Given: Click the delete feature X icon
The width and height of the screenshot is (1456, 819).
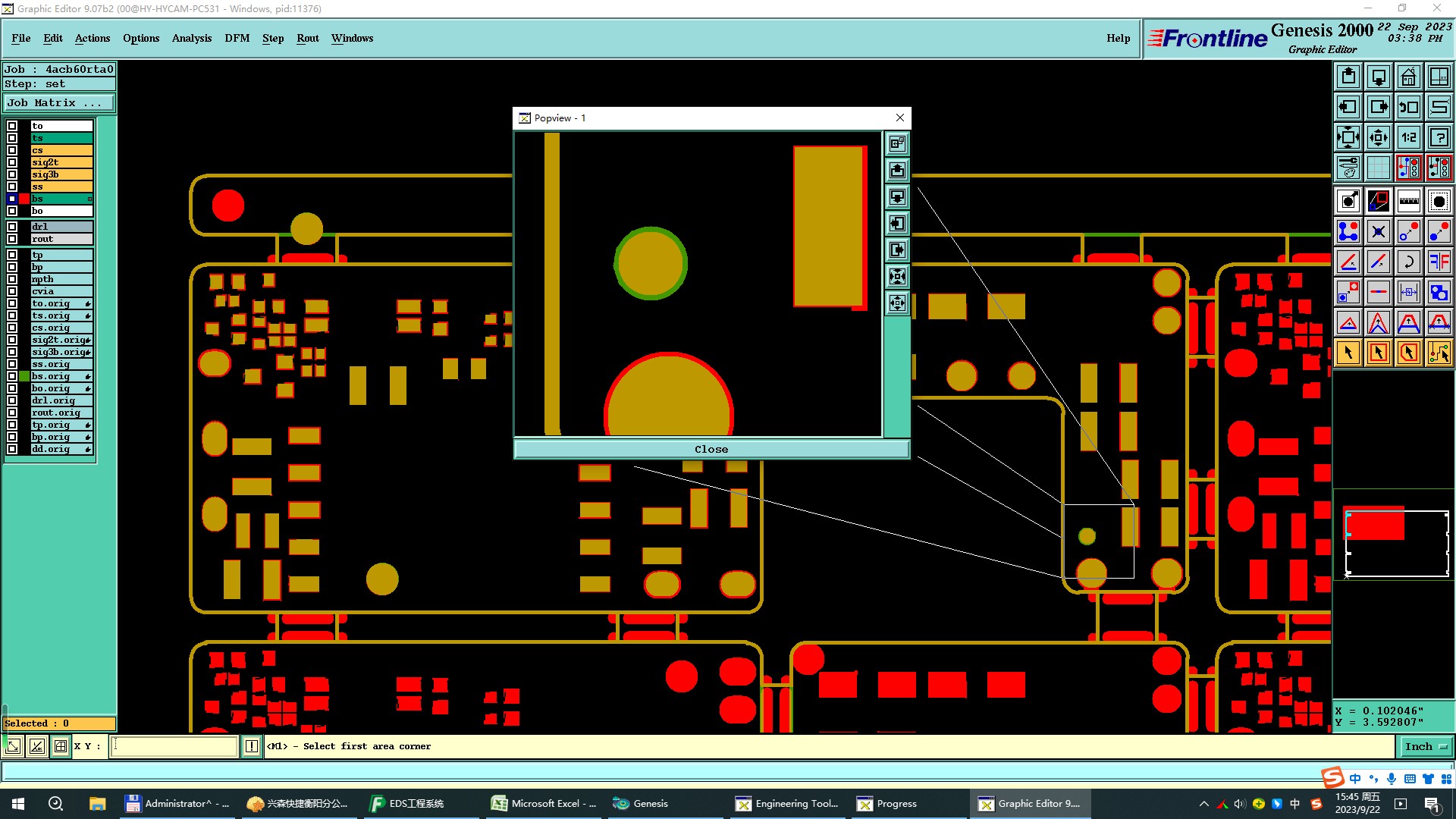Looking at the screenshot, I should tap(1378, 231).
